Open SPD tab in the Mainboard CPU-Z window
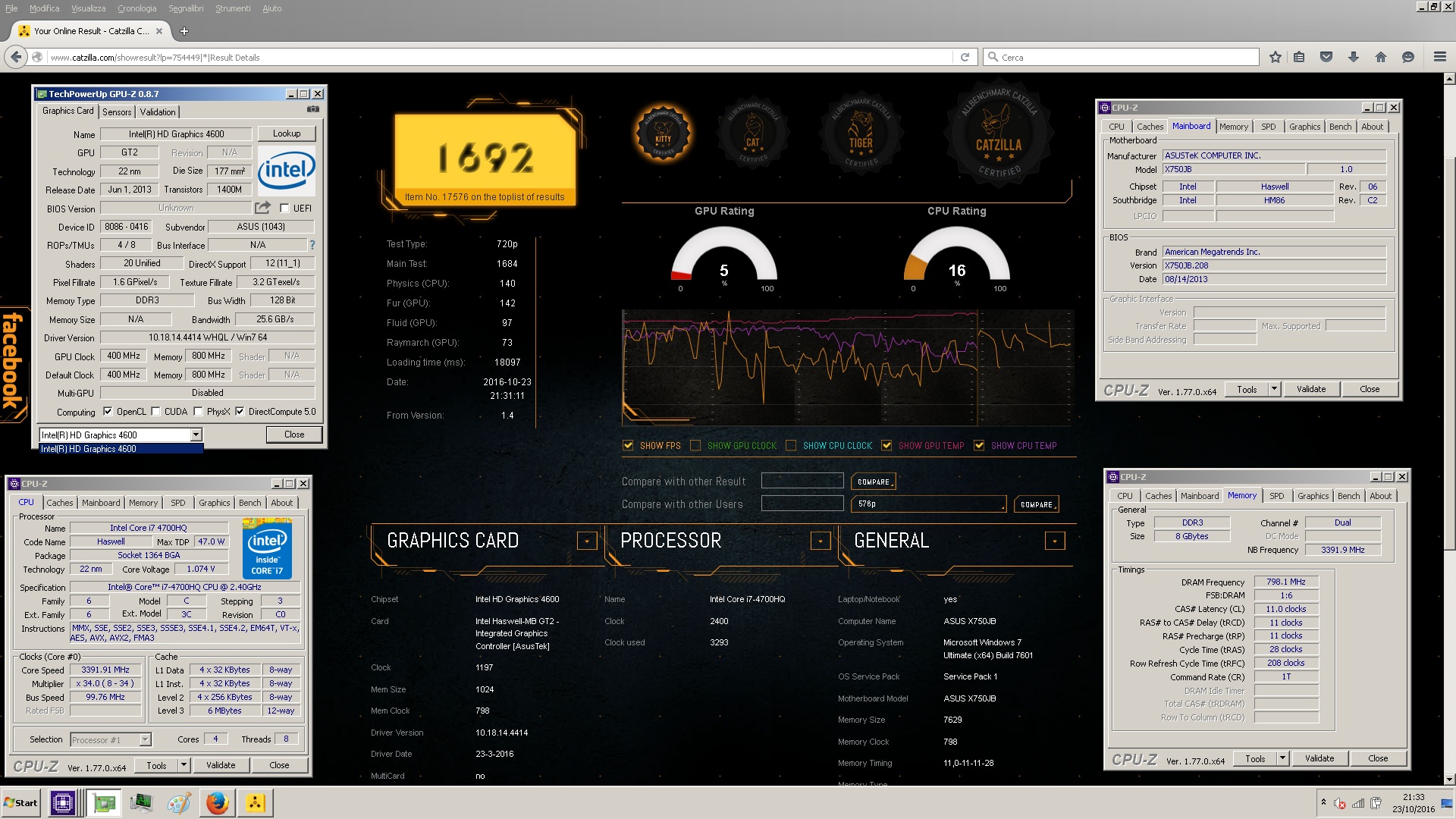The image size is (1456, 819). coord(1268,127)
